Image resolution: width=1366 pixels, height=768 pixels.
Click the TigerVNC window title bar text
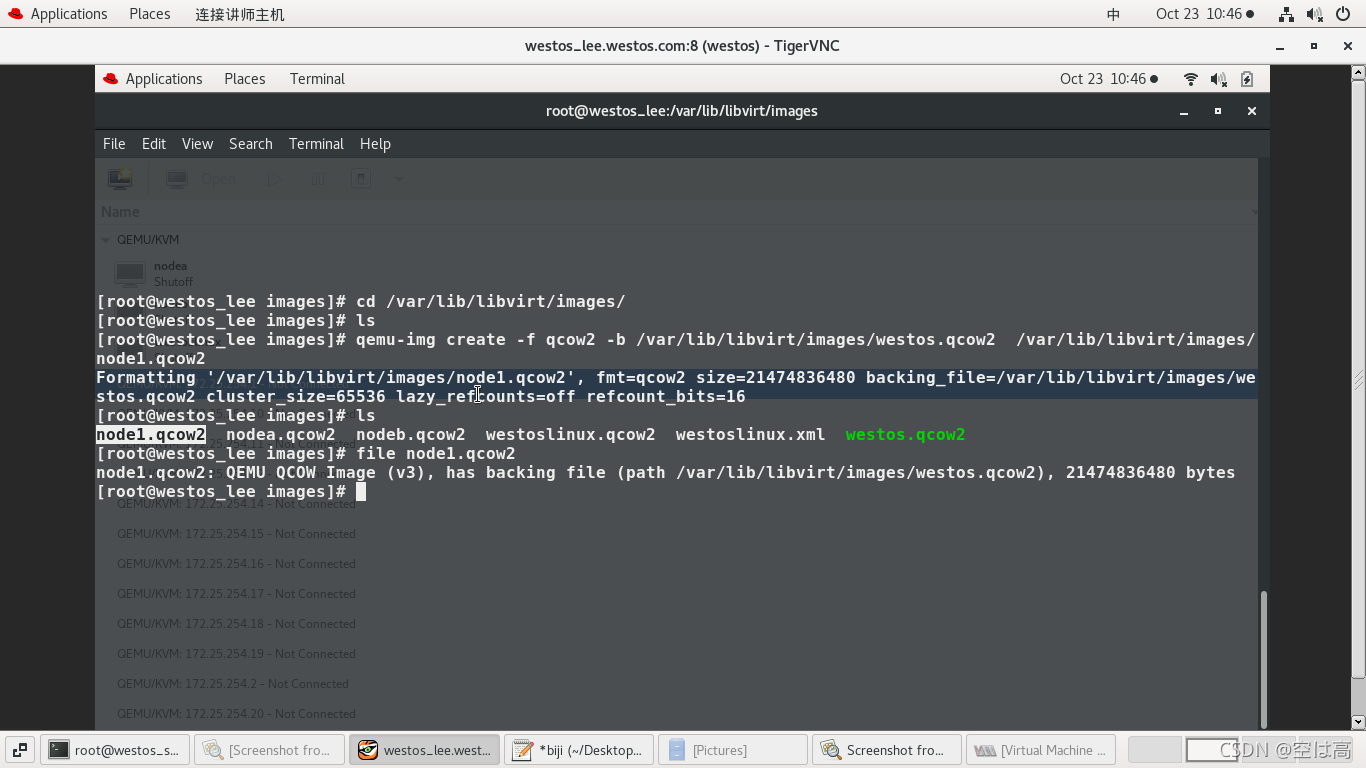tap(682, 46)
